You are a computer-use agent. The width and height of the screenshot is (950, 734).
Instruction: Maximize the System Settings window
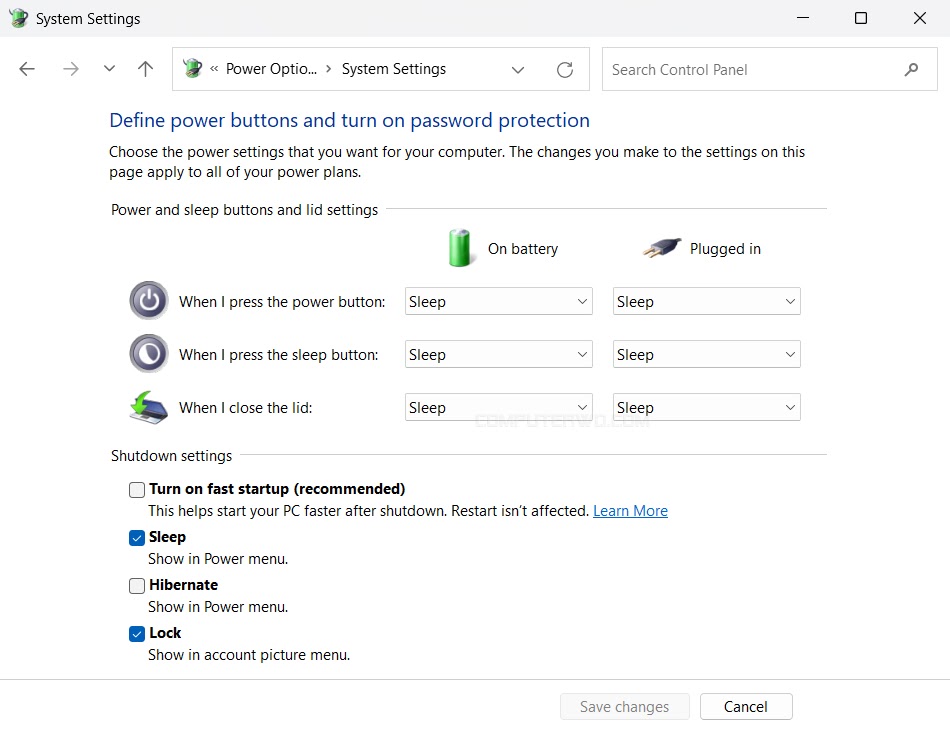point(860,18)
